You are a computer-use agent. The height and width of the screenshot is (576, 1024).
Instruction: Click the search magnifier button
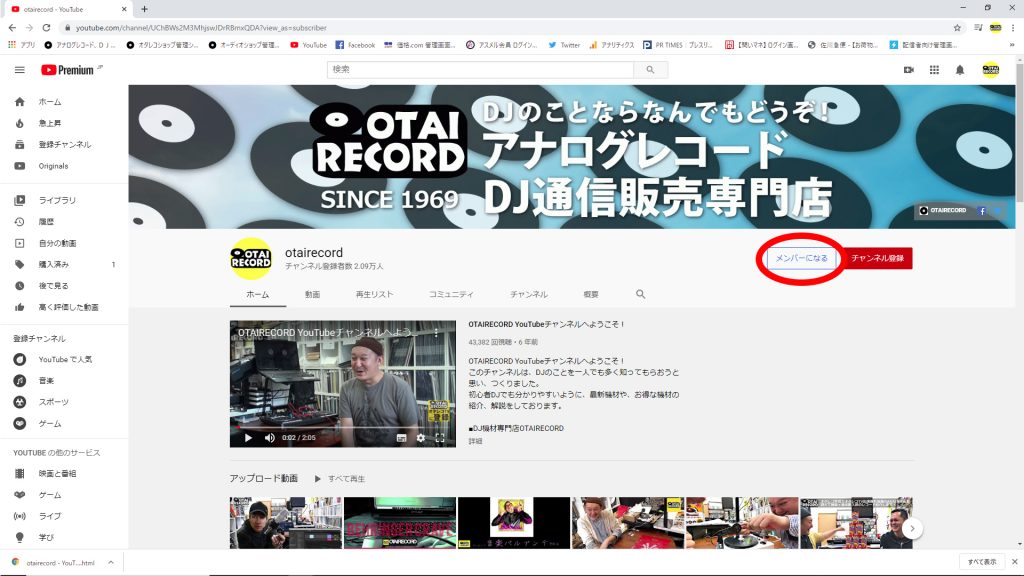point(650,69)
